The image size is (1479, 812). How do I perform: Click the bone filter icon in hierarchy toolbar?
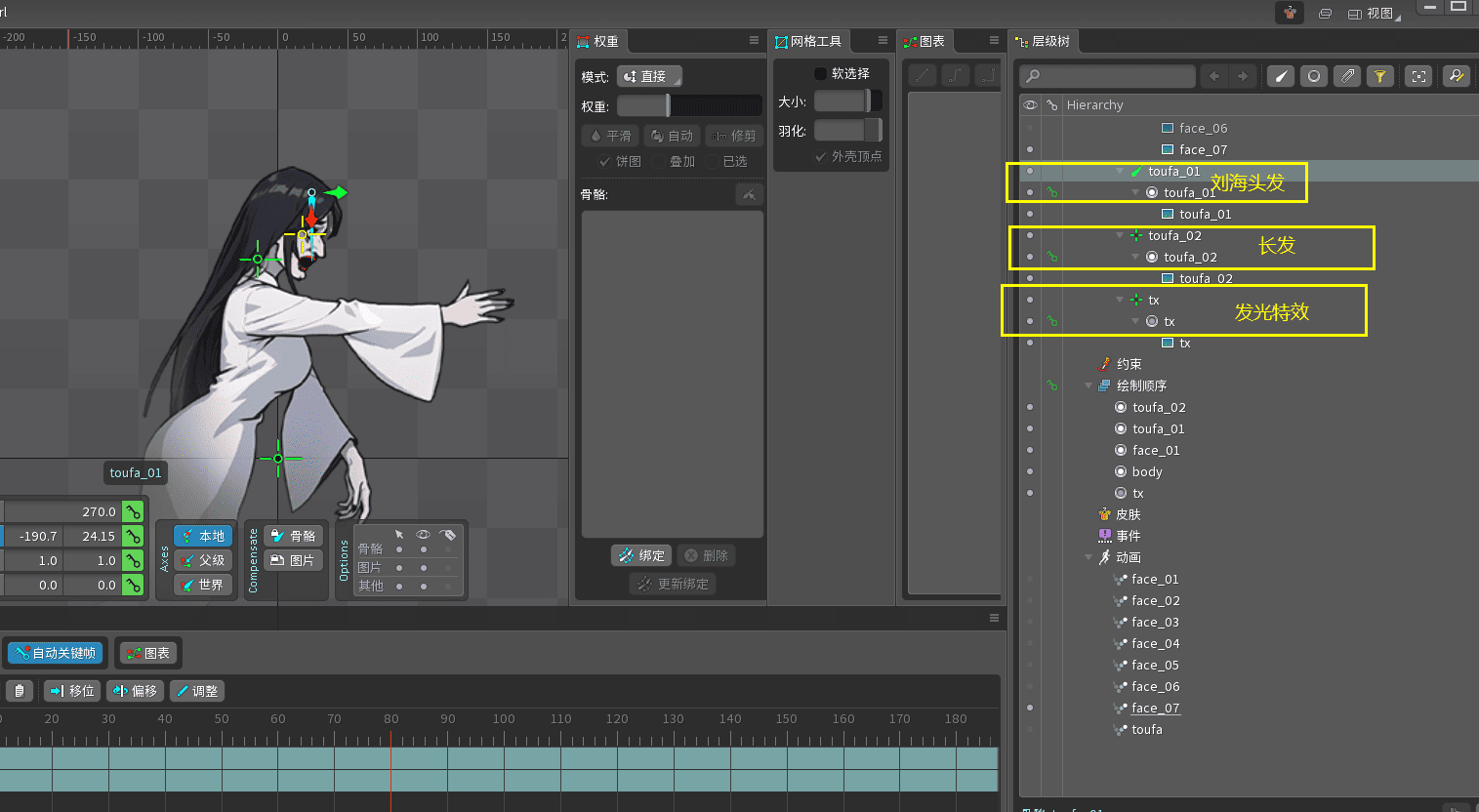click(1281, 76)
